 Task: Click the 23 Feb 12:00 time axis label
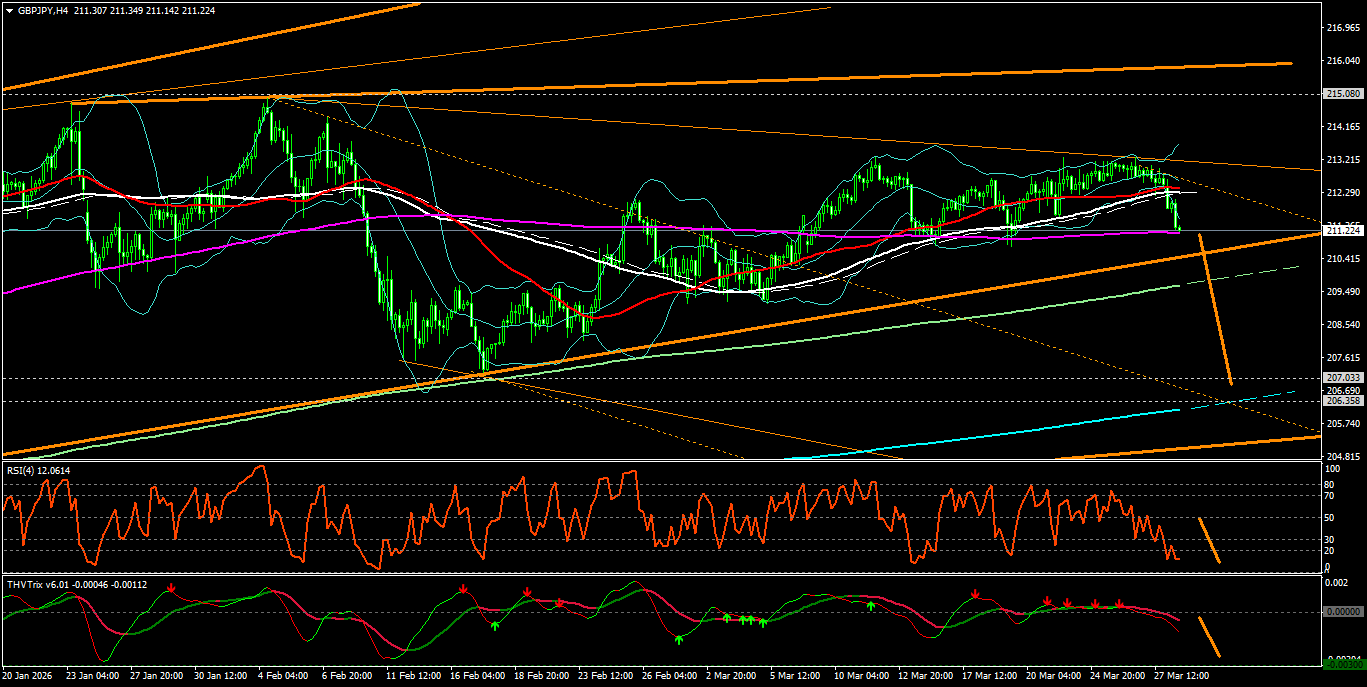[x=607, y=677]
